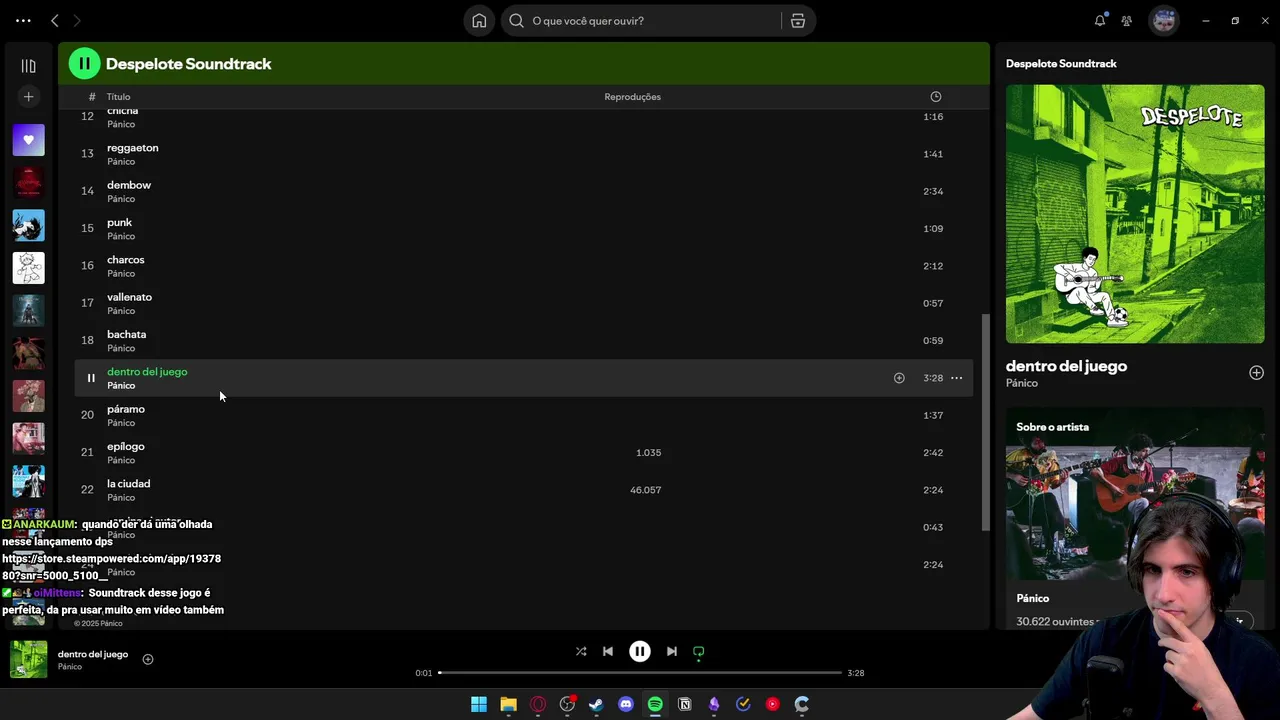The height and width of the screenshot is (720, 1280).
Task: Pause with the main player button
Action: tap(640, 651)
